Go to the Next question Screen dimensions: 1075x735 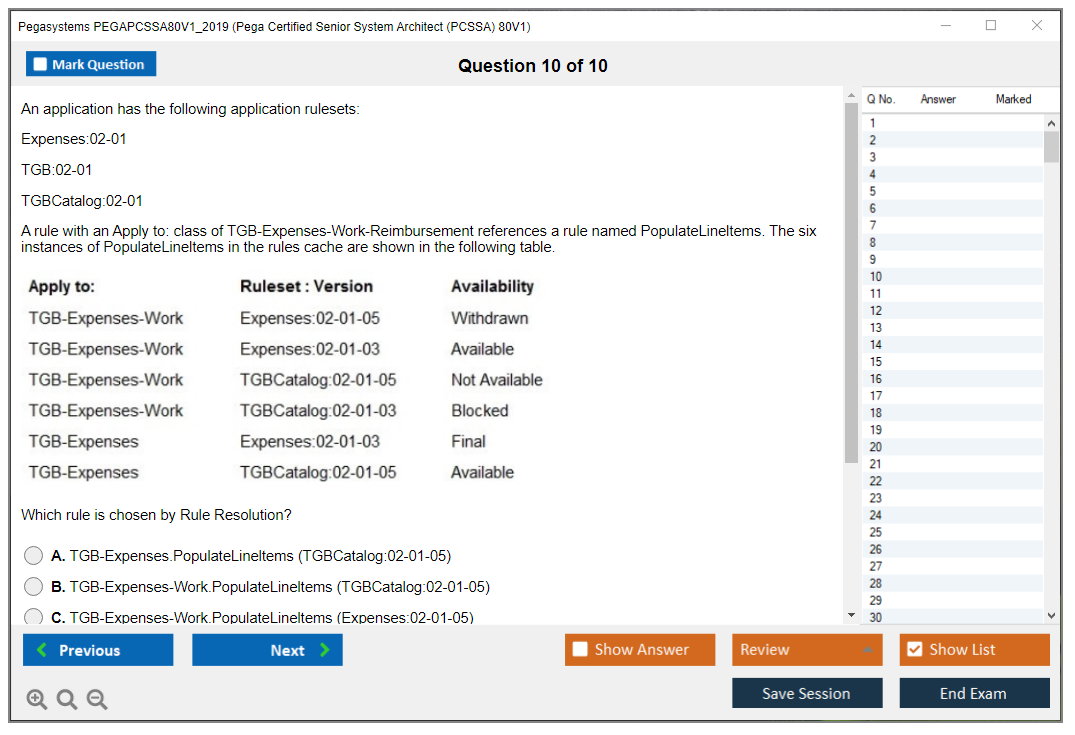tap(267, 650)
